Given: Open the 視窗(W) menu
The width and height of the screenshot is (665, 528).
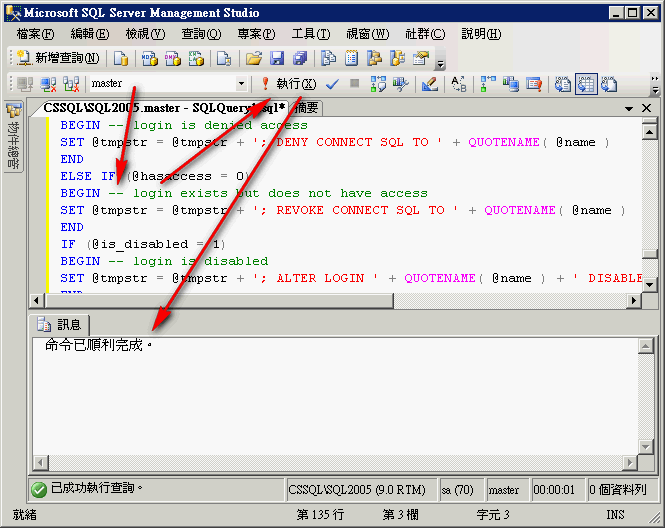Looking at the screenshot, I should point(367,34).
